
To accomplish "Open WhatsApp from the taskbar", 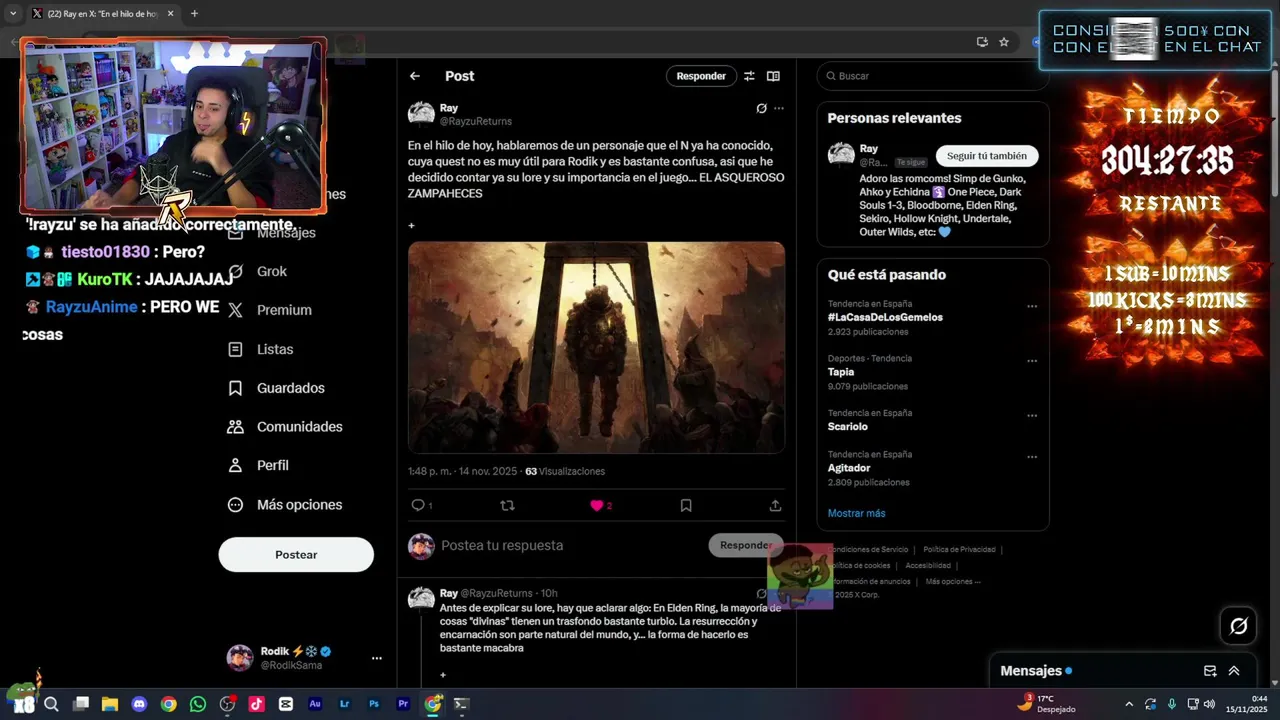I will pyautogui.click(x=198, y=704).
